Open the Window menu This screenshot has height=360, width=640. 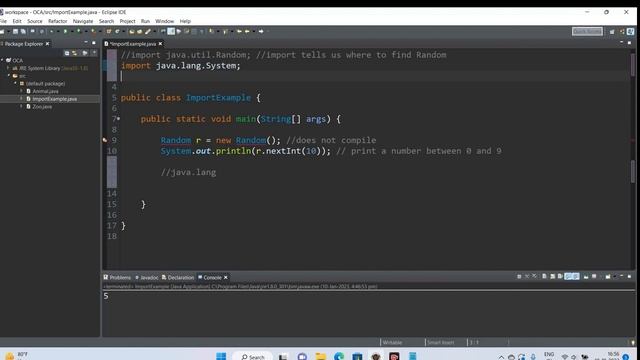click(164, 21)
